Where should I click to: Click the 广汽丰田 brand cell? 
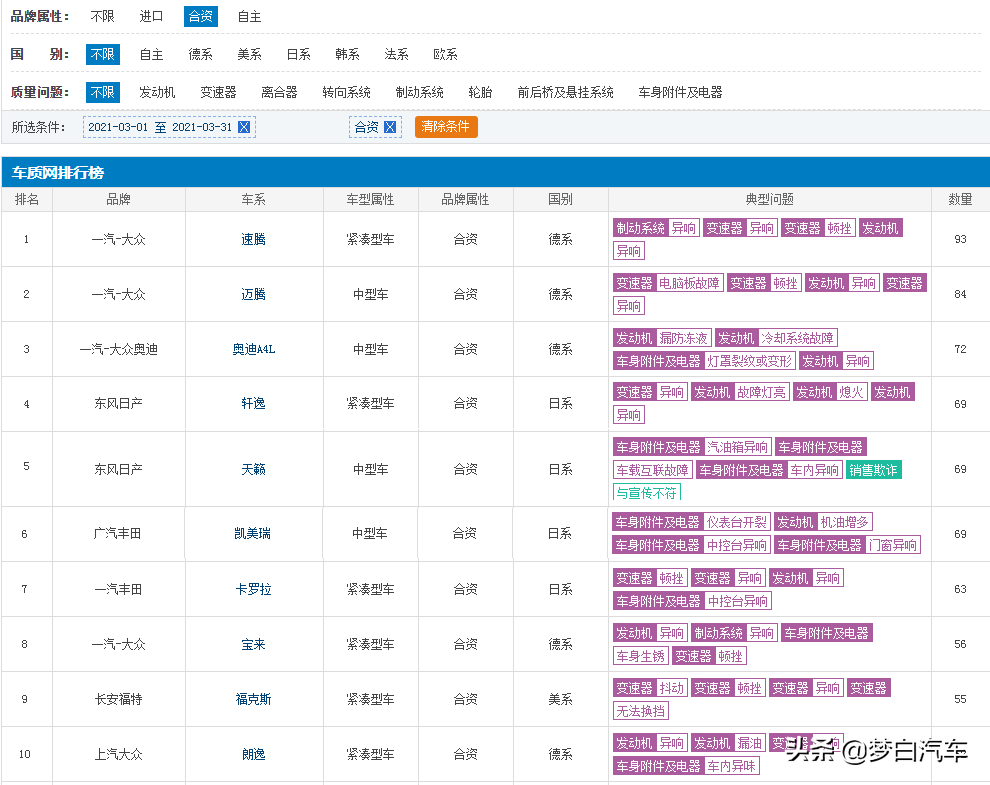tap(117, 534)
